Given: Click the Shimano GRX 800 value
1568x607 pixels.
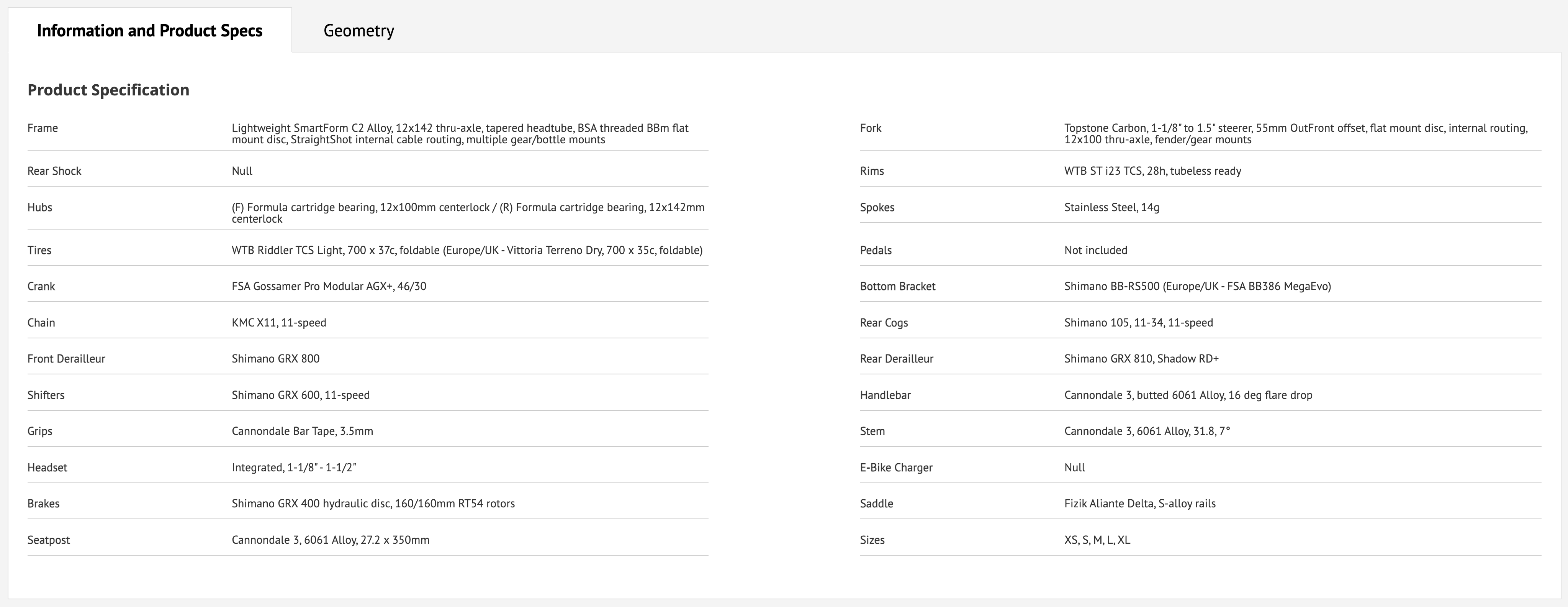Looking at the screenshot, I should pyautogui.click(x=276, y=359).
